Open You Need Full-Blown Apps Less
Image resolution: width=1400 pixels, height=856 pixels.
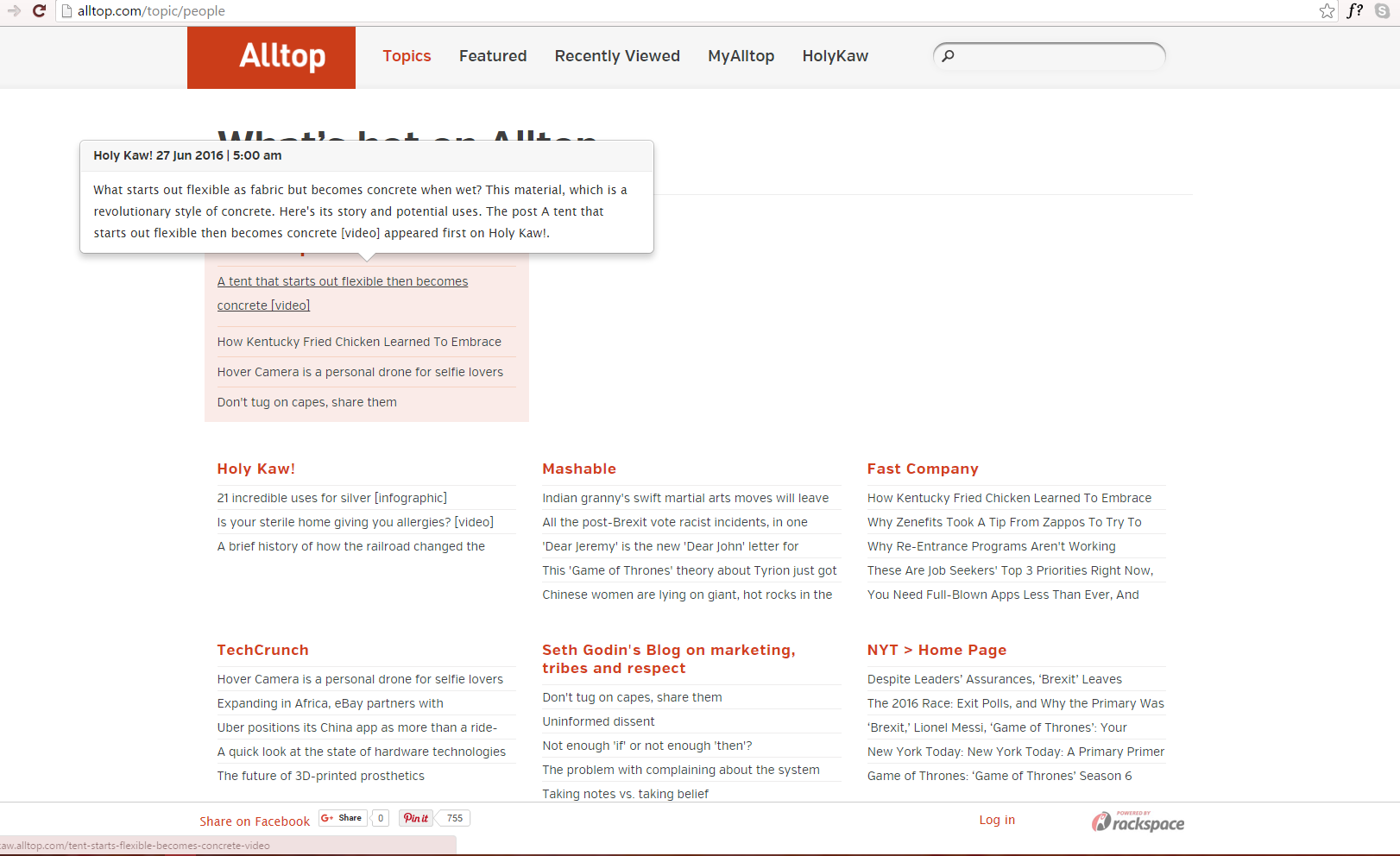click(1003, 595)
